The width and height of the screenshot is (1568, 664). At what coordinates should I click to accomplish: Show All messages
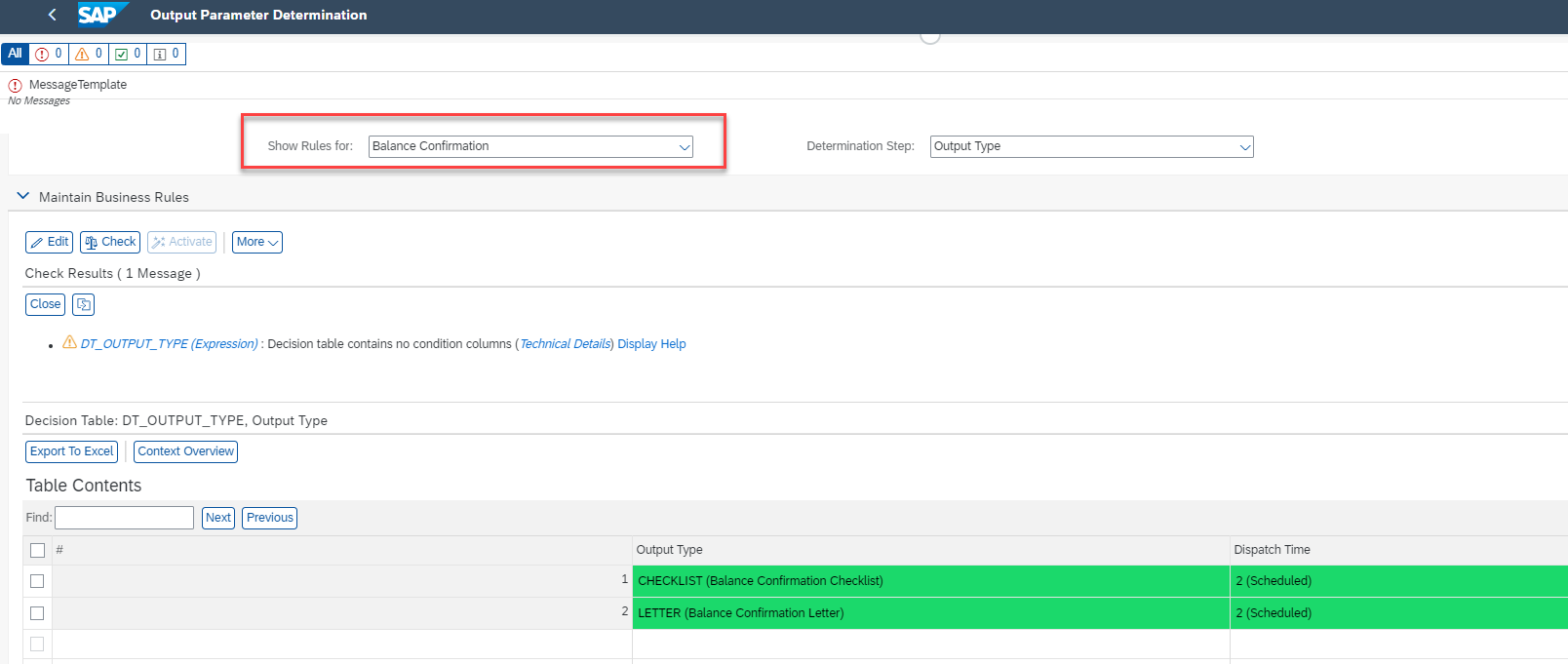pos(16,54)
